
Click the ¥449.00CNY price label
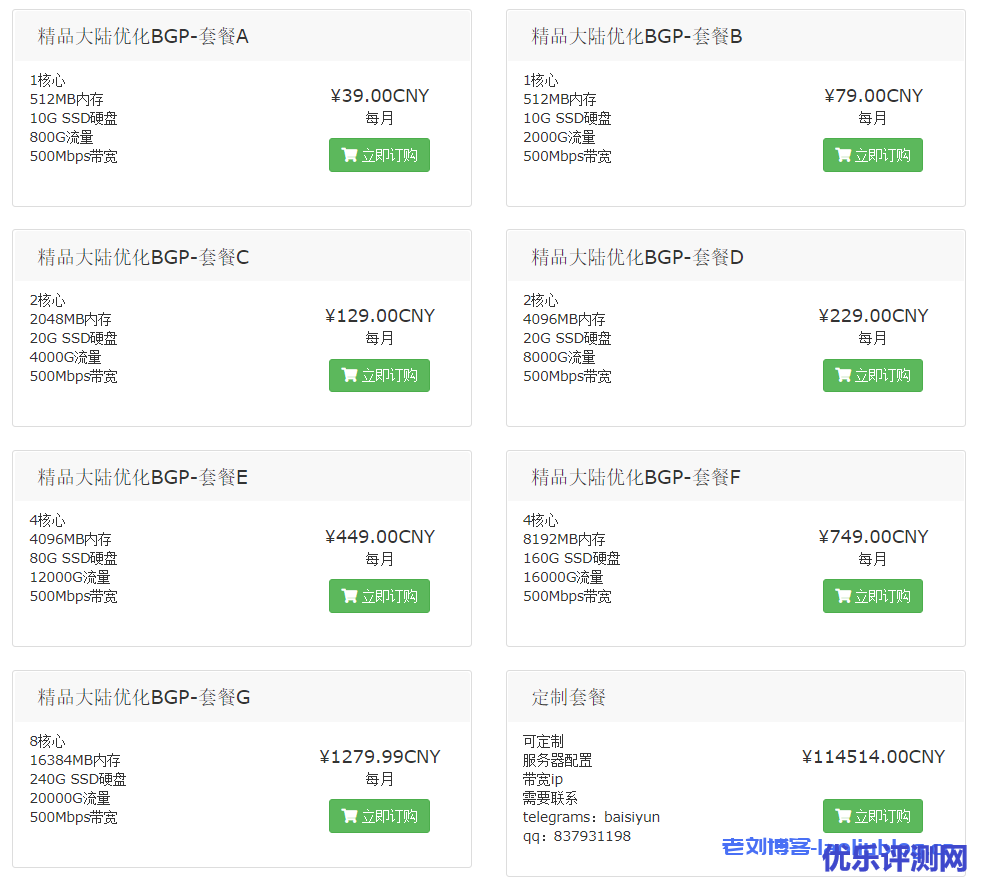coord(380,537)
